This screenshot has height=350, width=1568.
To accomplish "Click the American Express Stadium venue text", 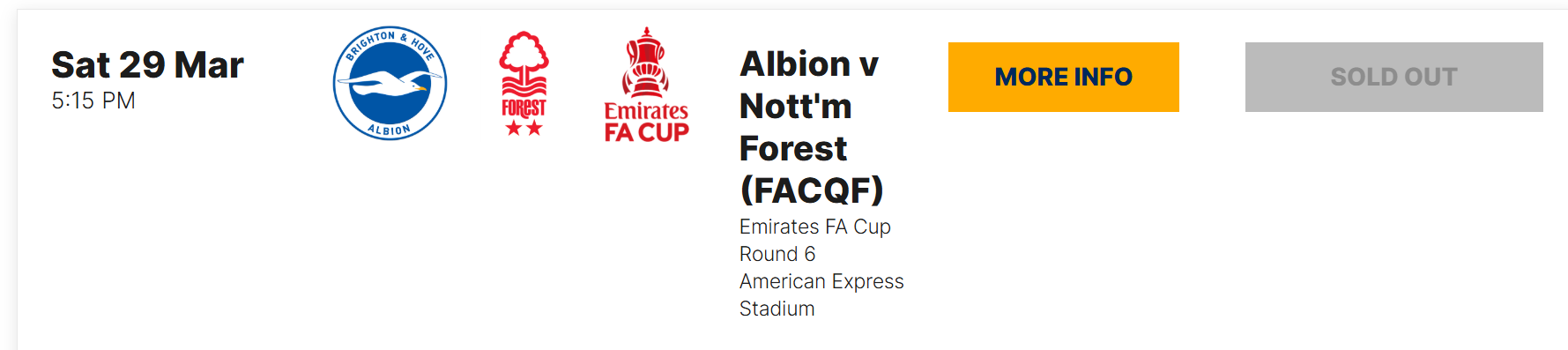I will [x=821, y=294].
